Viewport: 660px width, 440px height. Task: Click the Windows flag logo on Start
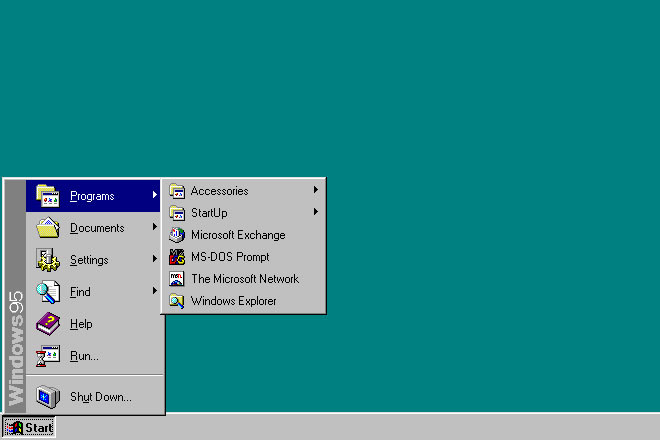tap(14, 428)
